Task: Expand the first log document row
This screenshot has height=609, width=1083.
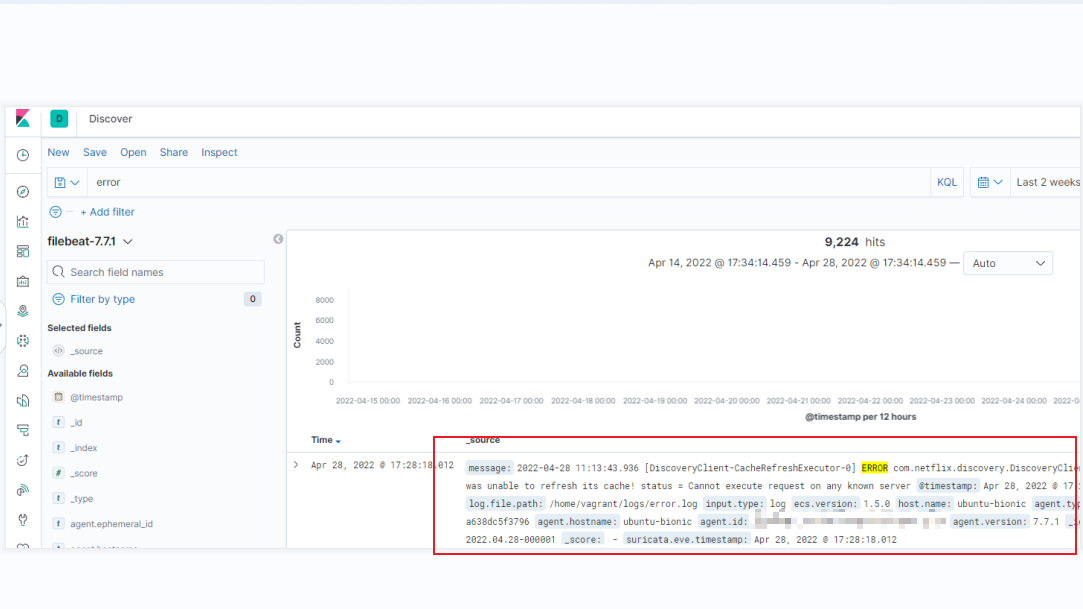Action: 296,465
